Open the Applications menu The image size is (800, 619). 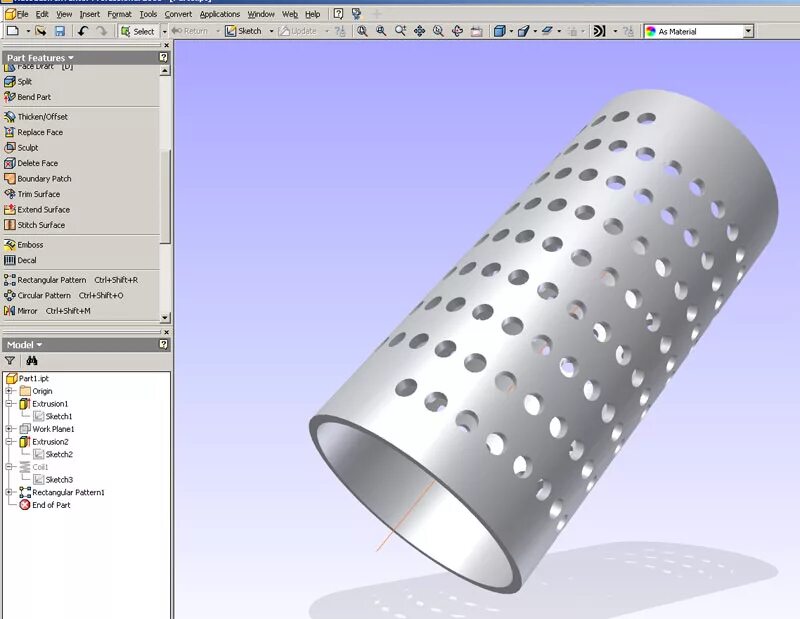tap(219, 14)
